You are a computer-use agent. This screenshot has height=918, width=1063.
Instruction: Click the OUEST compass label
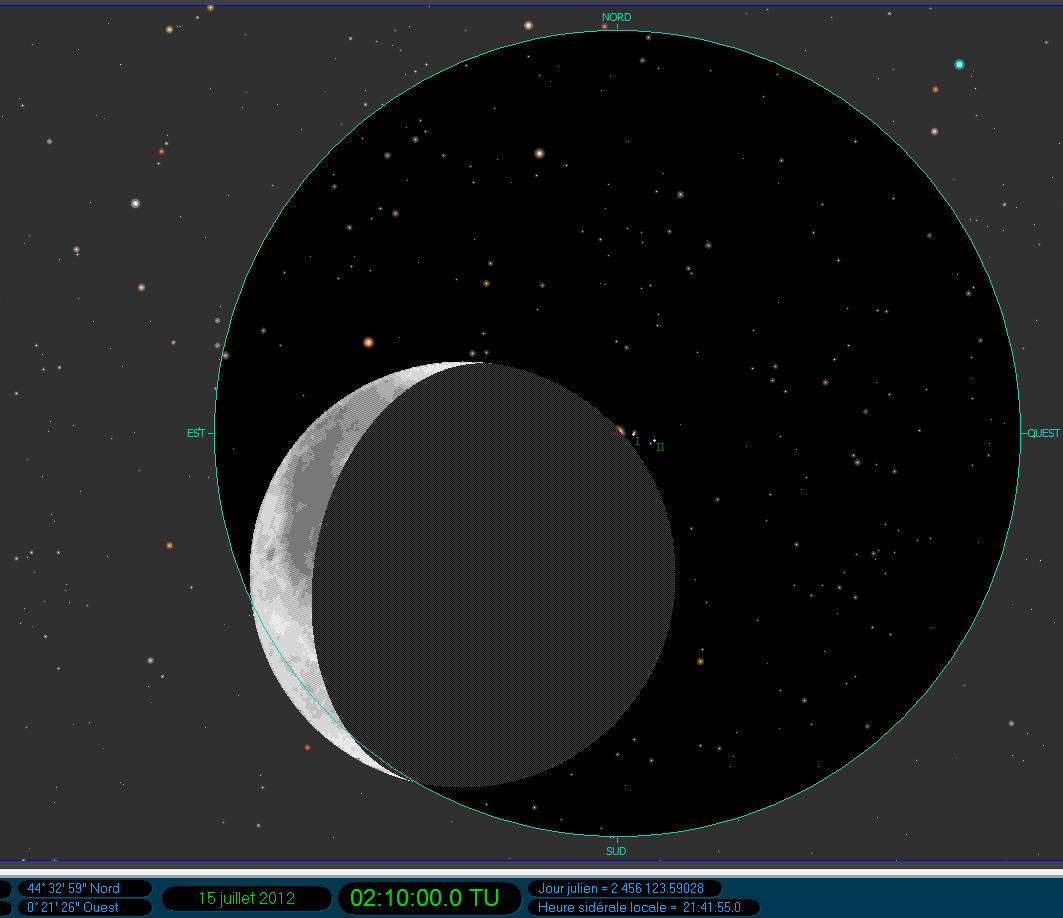[x=1043, y=433]
